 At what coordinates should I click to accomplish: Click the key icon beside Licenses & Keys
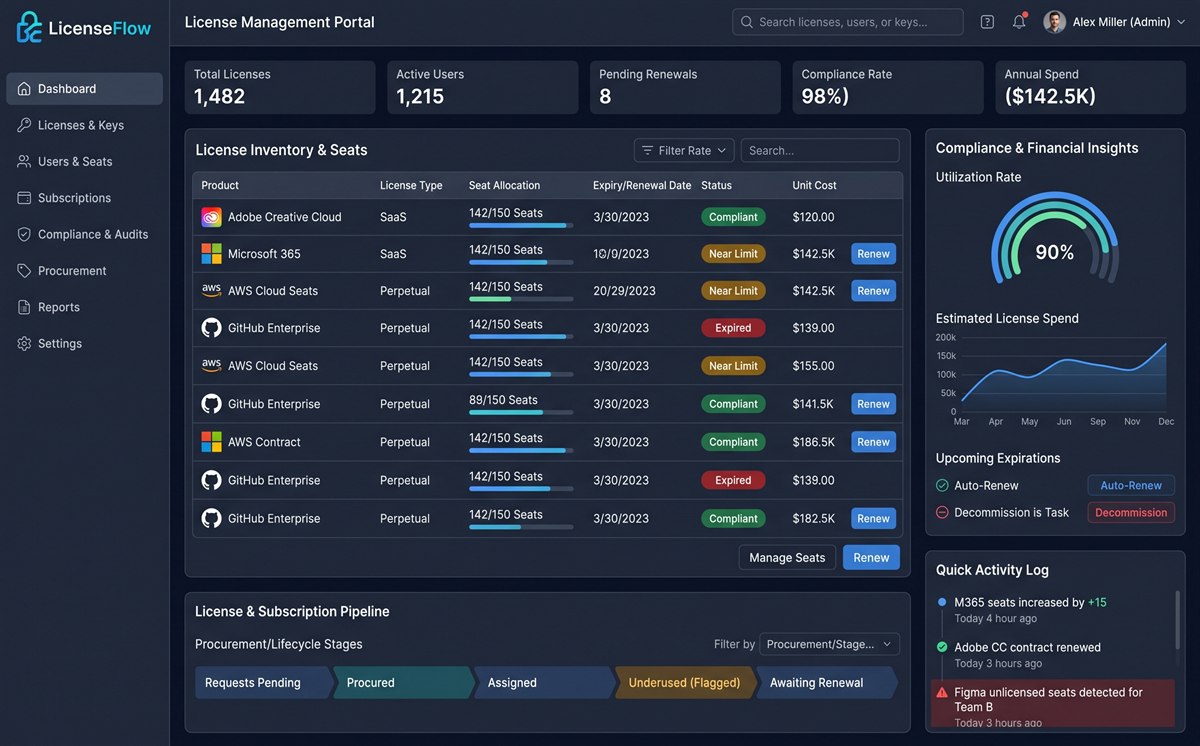click(x=24, y=125)
